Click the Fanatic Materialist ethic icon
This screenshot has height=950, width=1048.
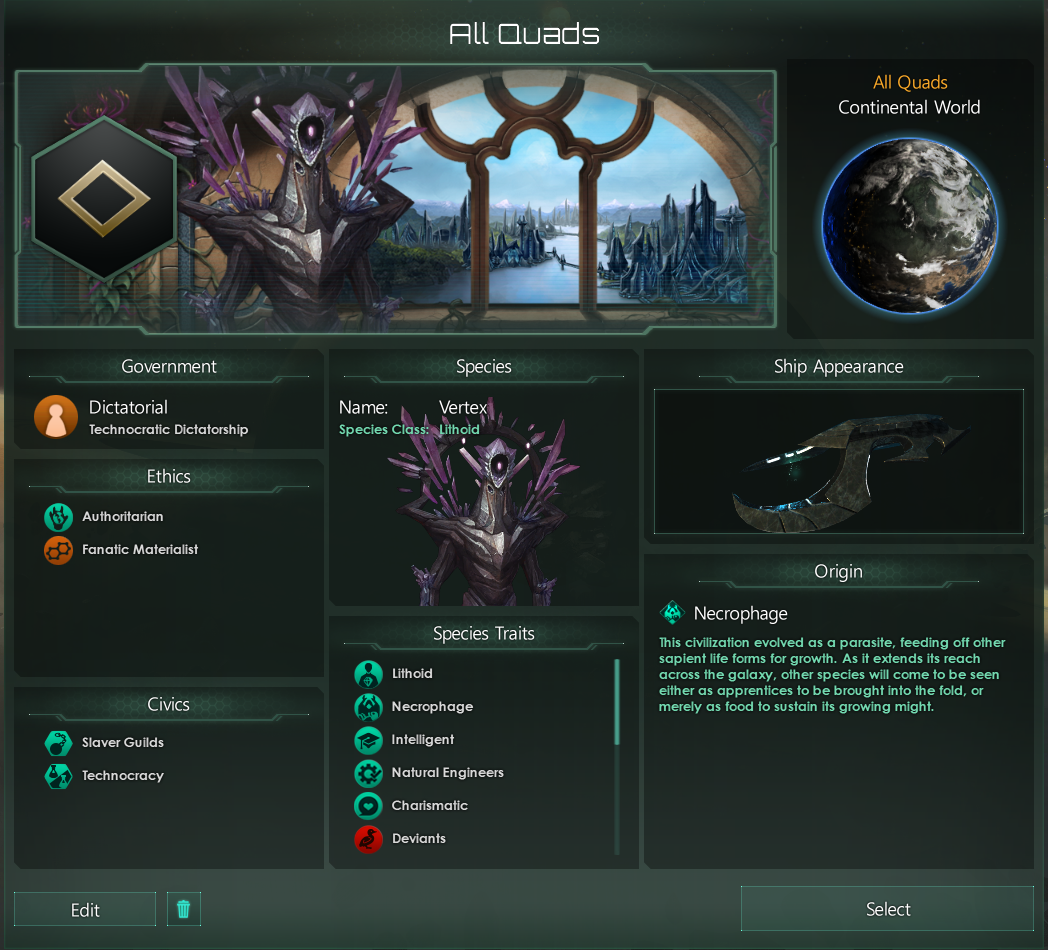pos(58,550)
